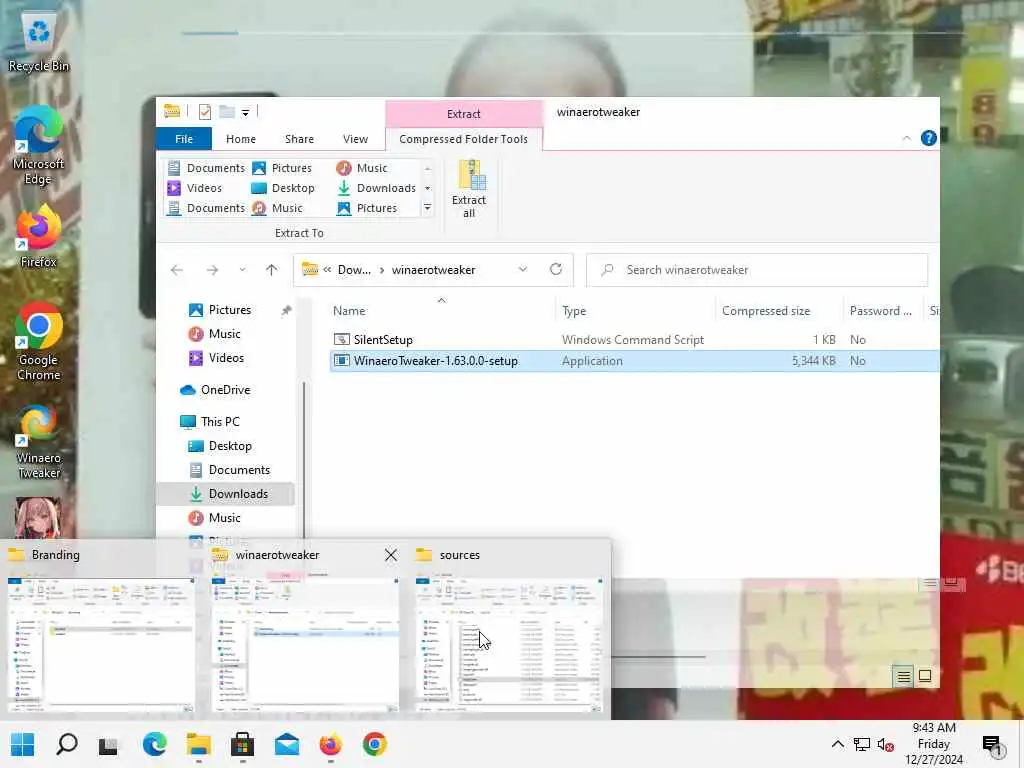Collapse the ribbon with the chevron
The height and width of the screenshot is (768, 1024).
click(906, 138)
